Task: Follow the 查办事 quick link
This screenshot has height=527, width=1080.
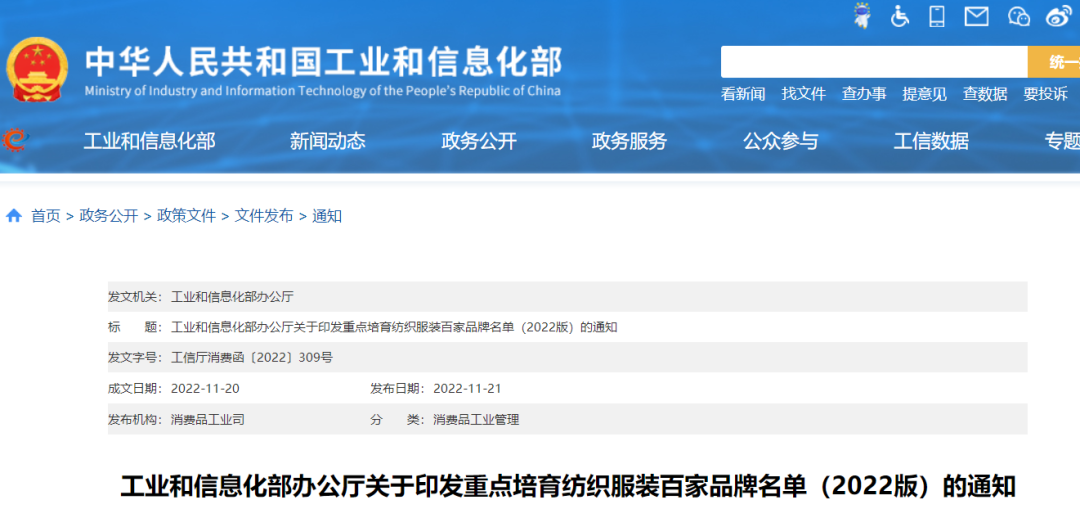Action: 864,94
